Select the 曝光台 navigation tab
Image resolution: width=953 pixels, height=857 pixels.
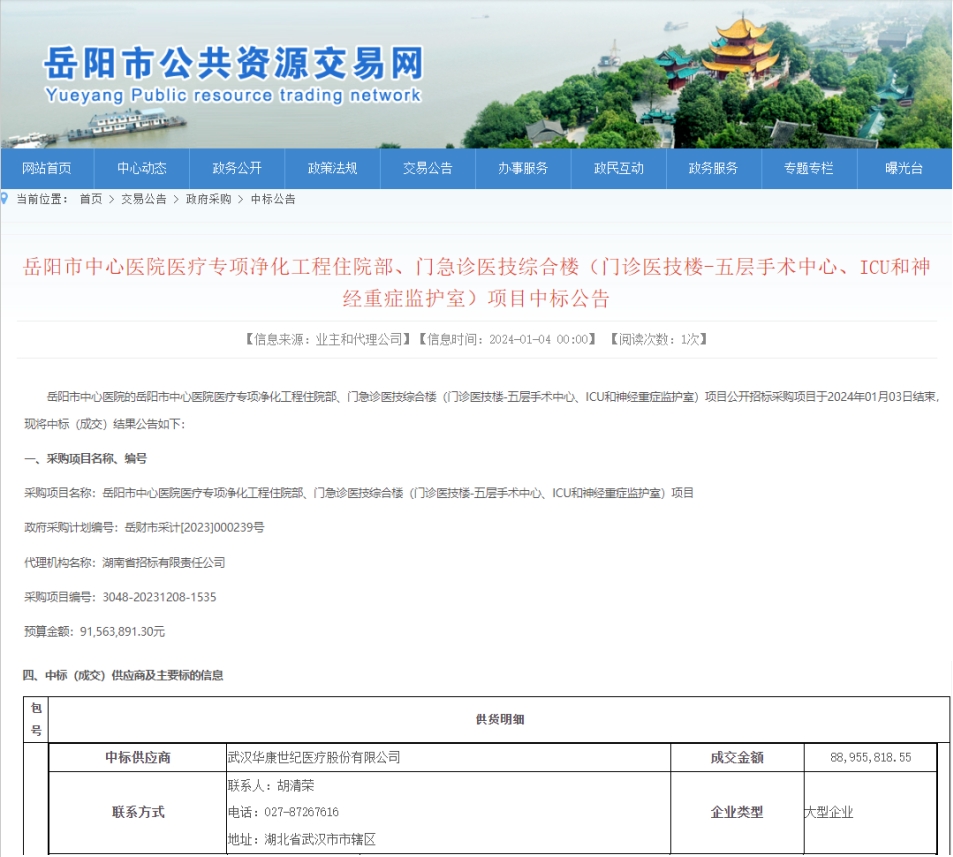pyautogui.click(x=904, y=168)
